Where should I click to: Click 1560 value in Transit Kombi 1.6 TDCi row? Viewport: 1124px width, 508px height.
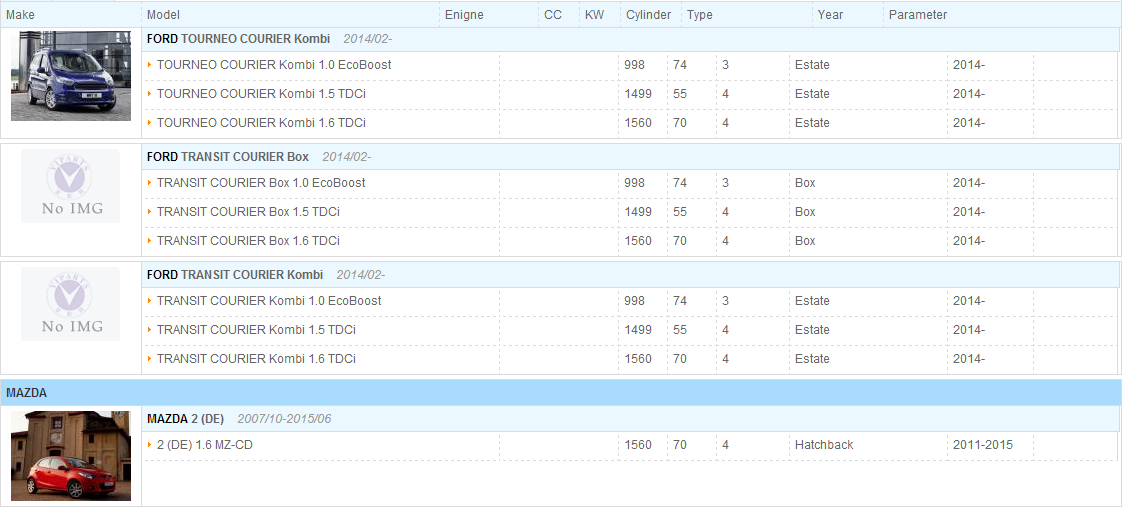(x=638, y=359)
